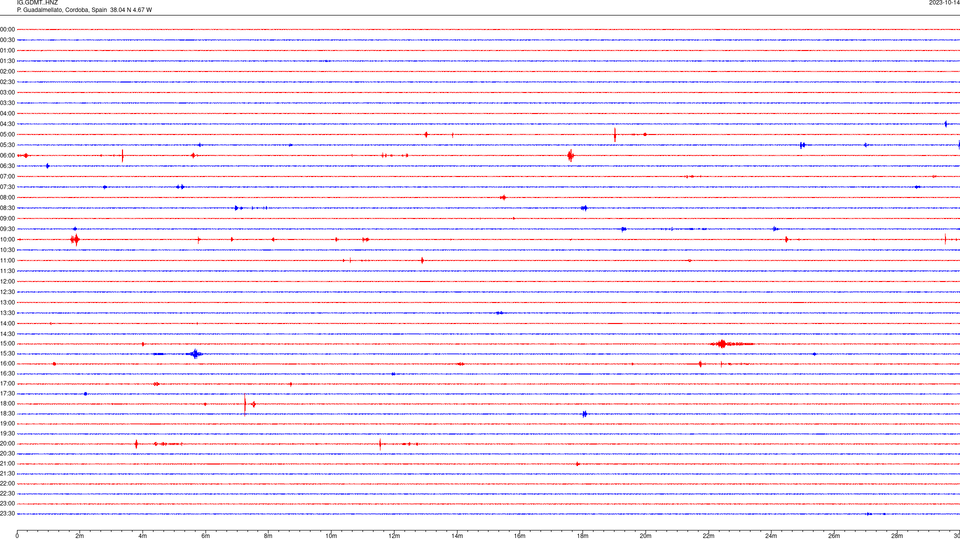Select the tall red spike on the 18:00 trace

click(245, 404)
